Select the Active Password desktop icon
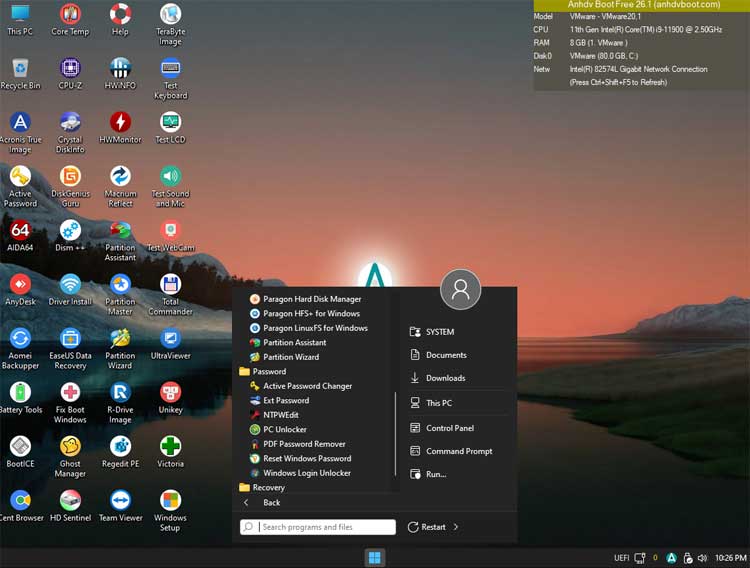750x568 pixels. coord(20,187)
